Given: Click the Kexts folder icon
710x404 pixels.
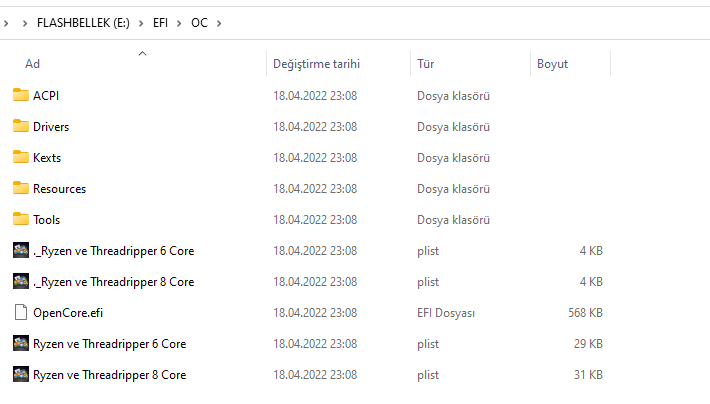Looking at the screenshot, I should click(21, 157).
